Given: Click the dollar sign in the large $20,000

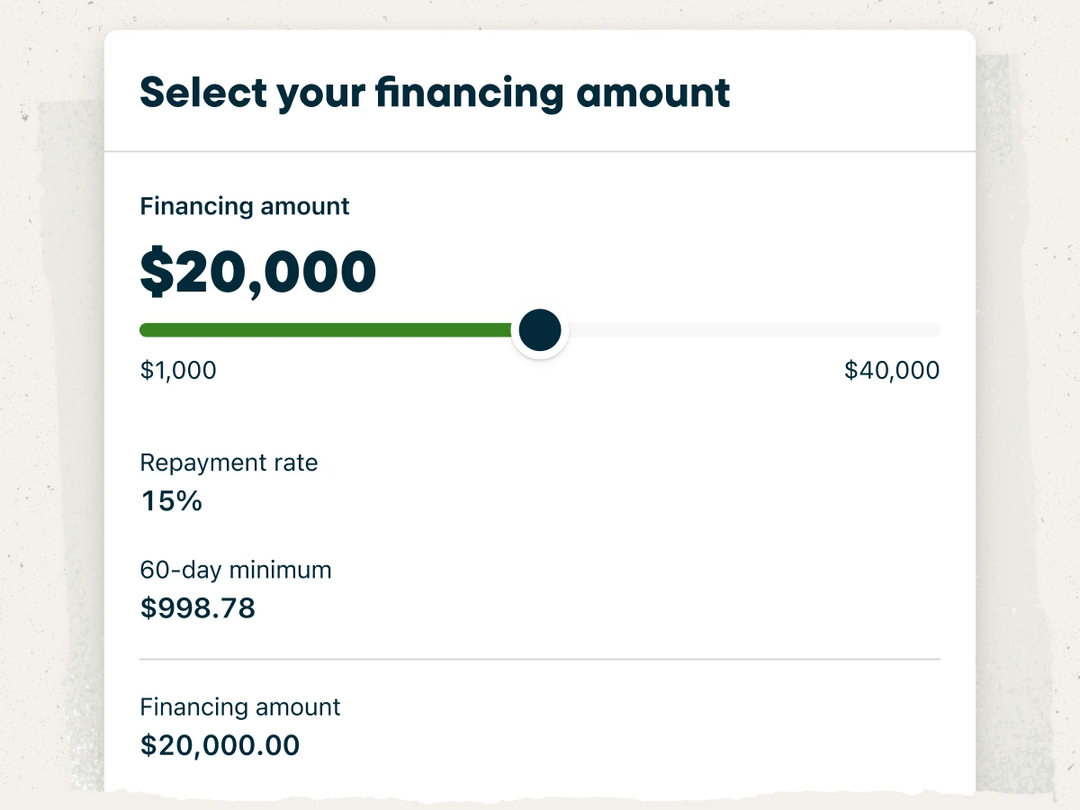Looking at the screenshot, I should pos(156,271).
